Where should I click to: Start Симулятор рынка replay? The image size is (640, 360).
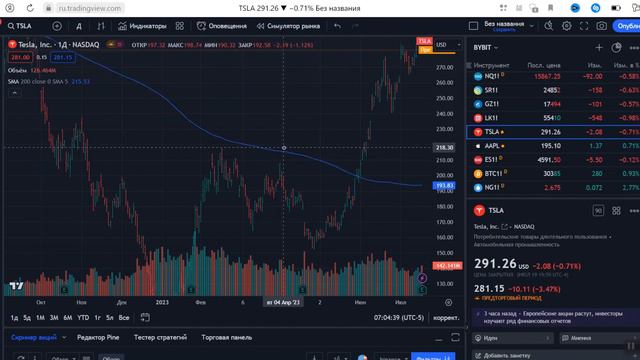click(288, 26)
